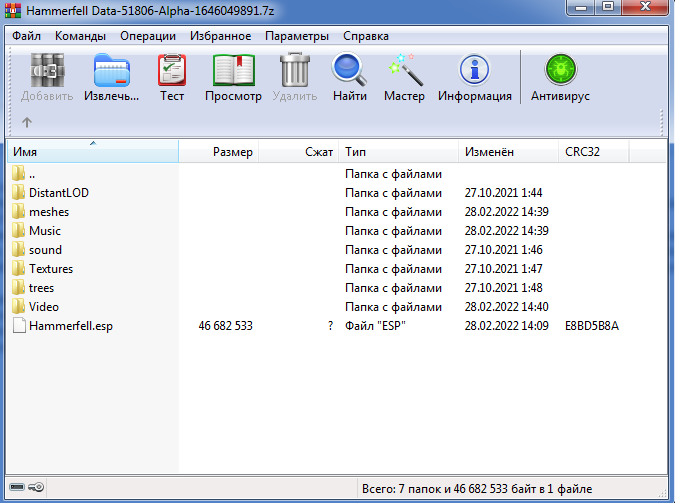The width and height of the screenshot is (675, 503).
Task: Open the Избранное menu
Action: click(x=220, y=36)
